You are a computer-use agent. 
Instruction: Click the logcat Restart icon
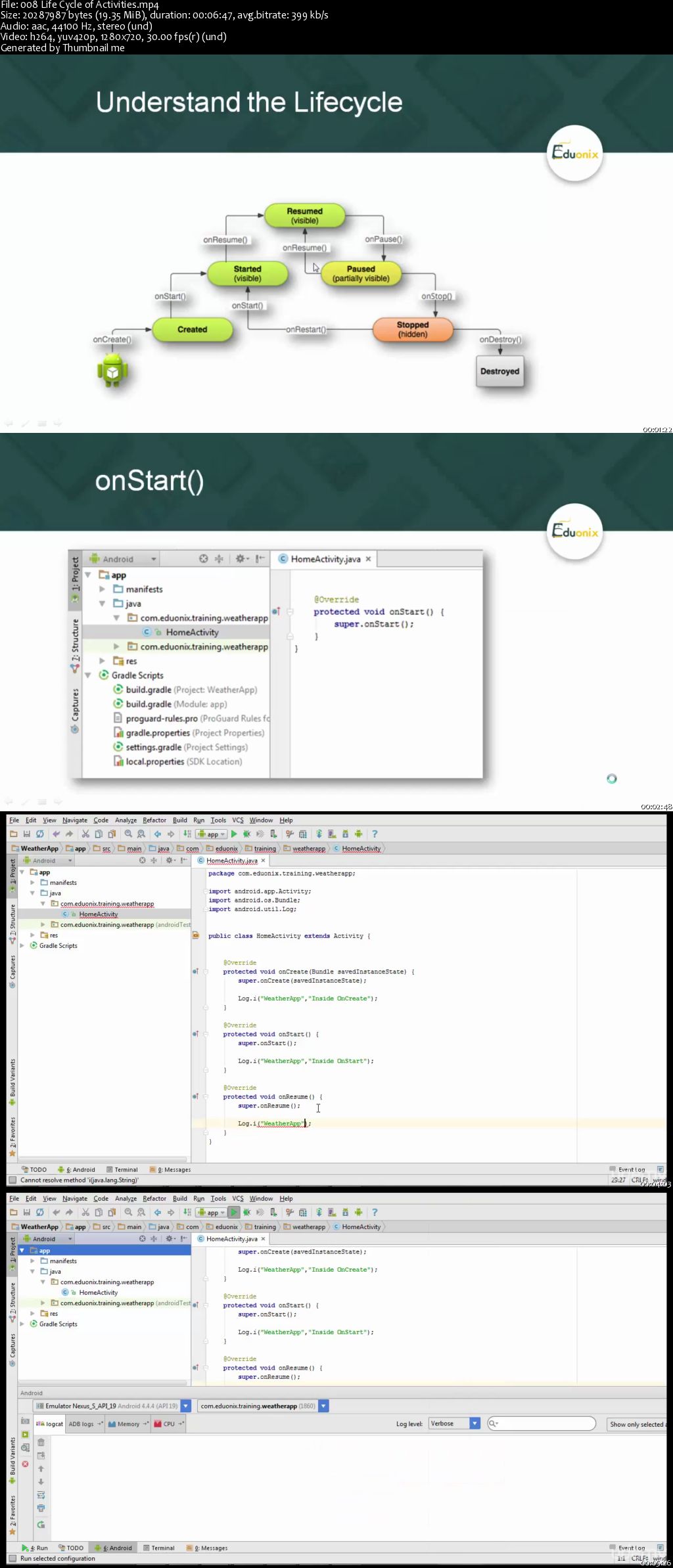[x=41, y=1525]
